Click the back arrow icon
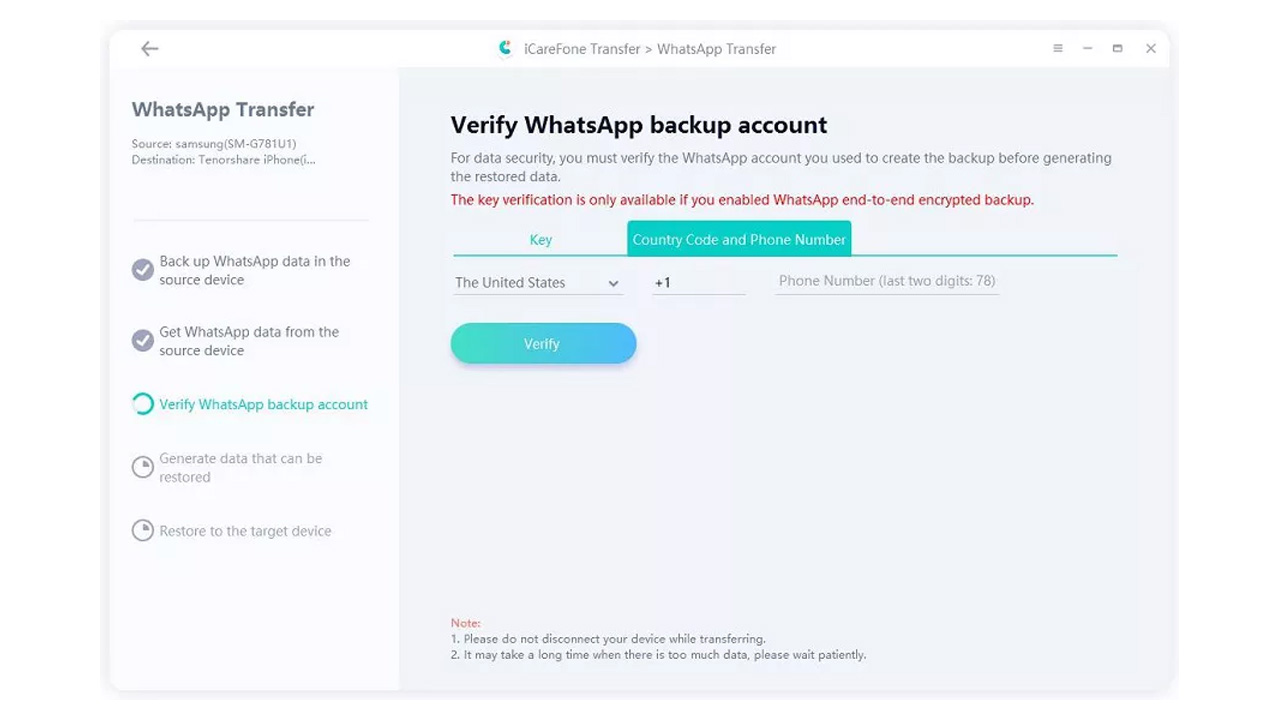Viewport: 1280px width, 720px height. [150, 48]
